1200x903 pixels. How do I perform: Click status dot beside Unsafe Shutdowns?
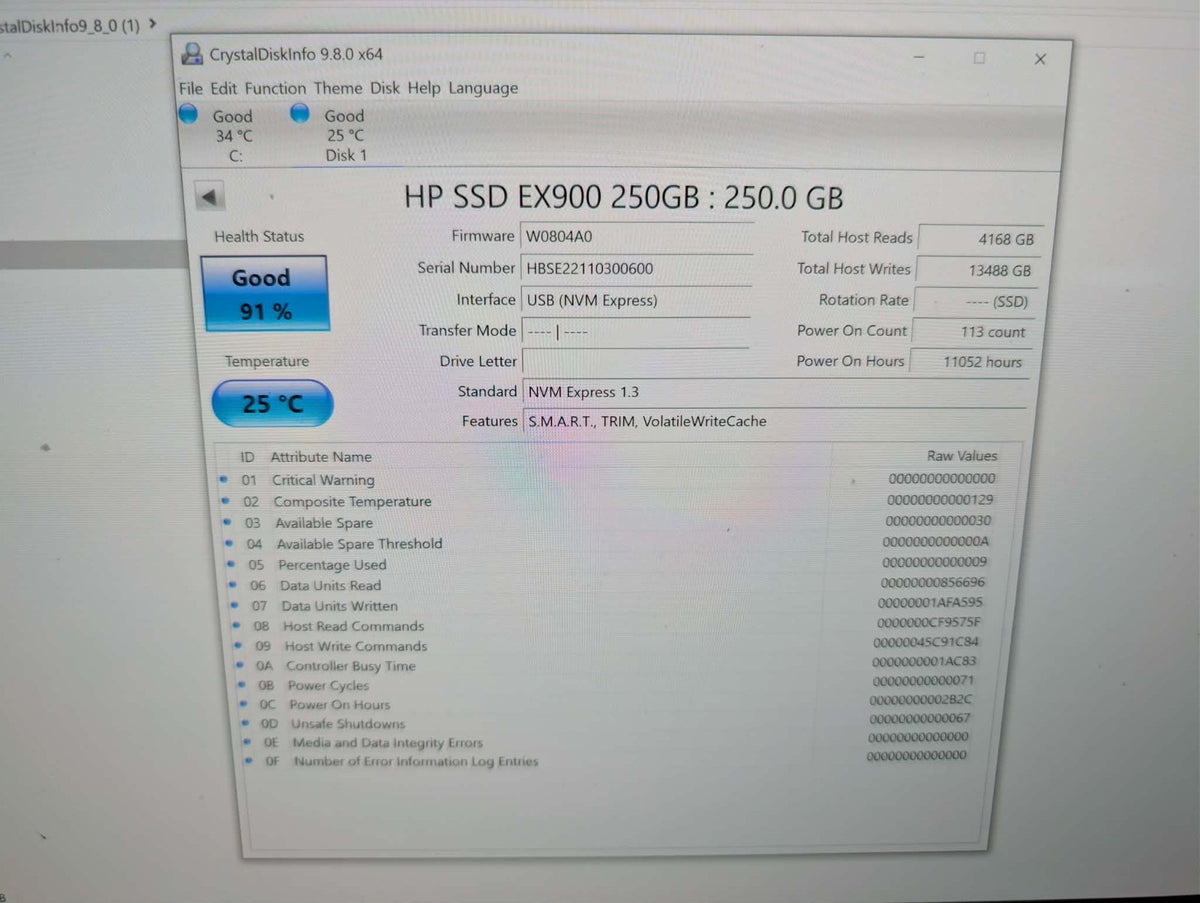coord(246,723)
